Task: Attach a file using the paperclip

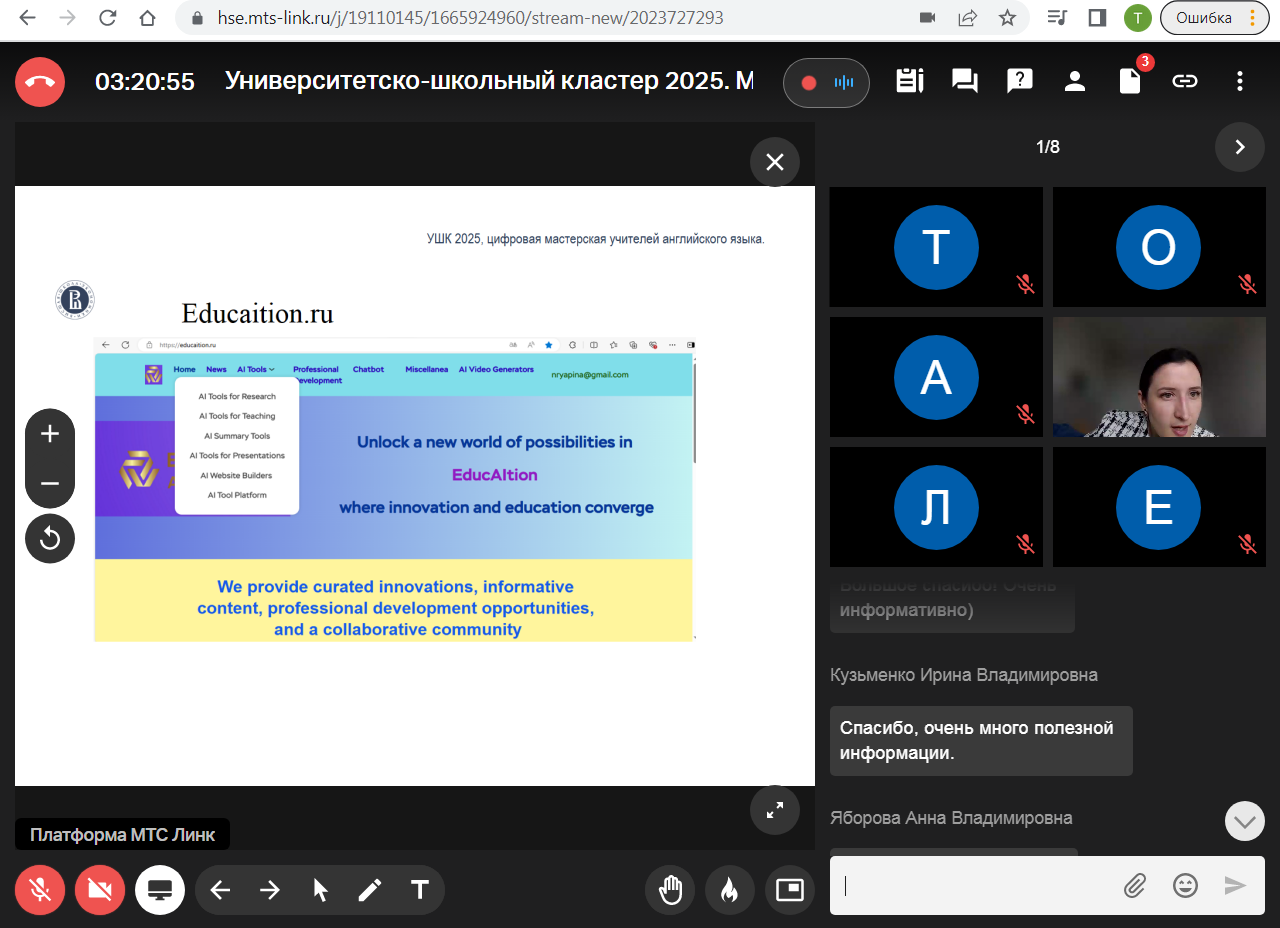Action: click(x=1134, y=885)
